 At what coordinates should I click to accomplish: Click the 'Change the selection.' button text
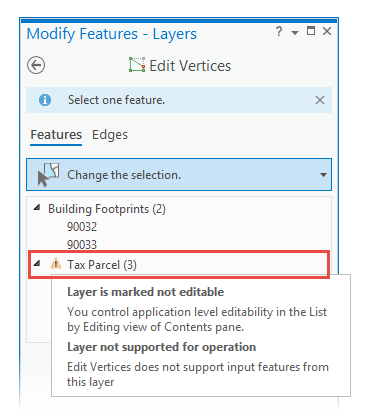(x=124, y=175)
